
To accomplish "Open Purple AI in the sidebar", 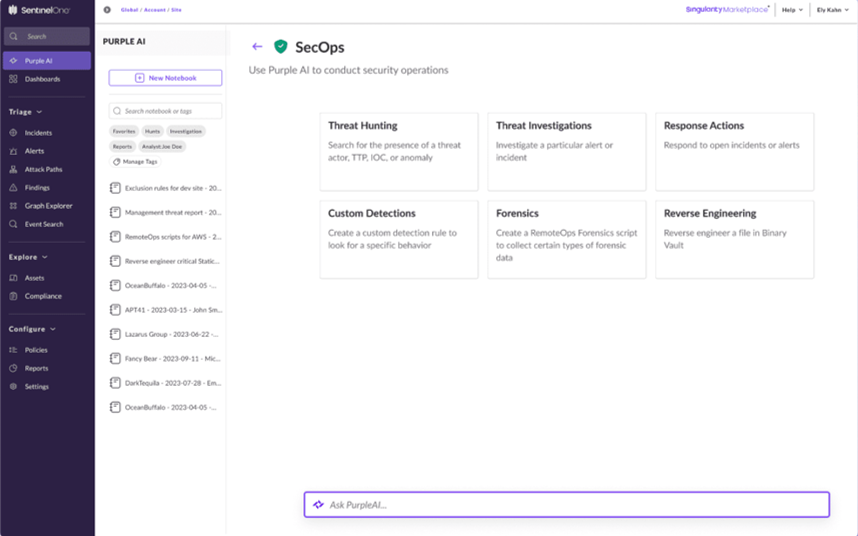I will [47, 61].
